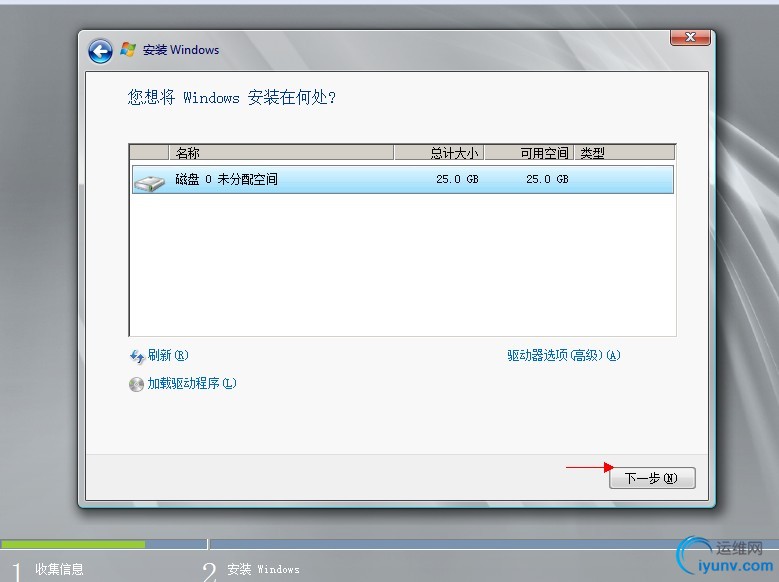779x582 pixels.
Task: Click step 1 收集信息 label
Action: click(x=59, y=569)
